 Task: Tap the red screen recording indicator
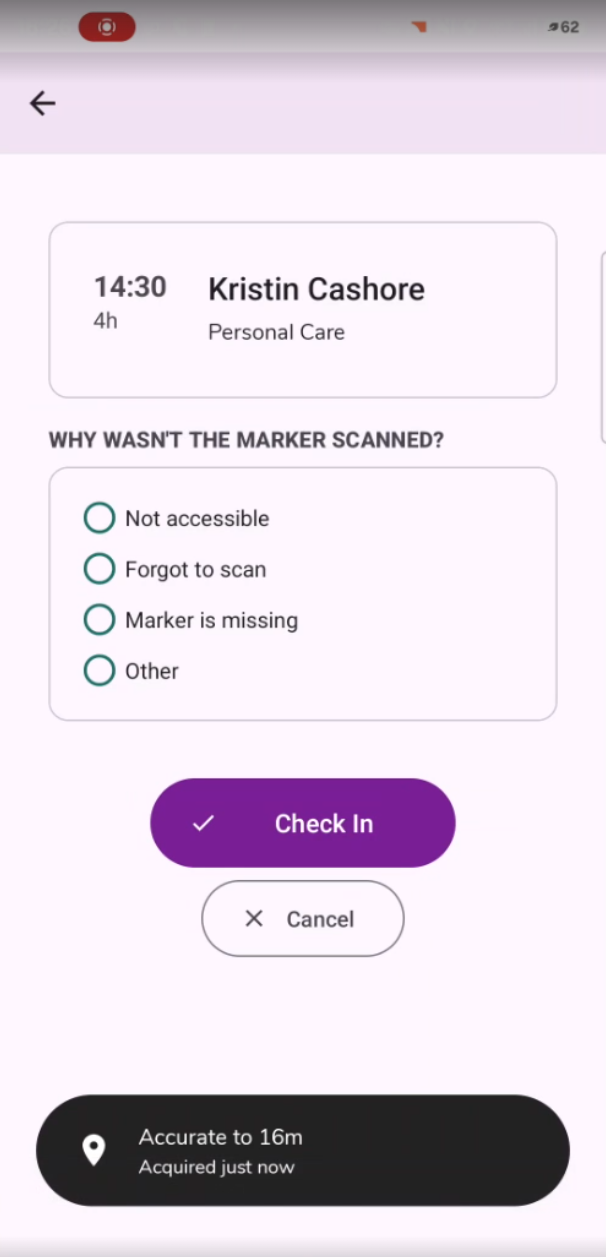click(x=107, y=27)
